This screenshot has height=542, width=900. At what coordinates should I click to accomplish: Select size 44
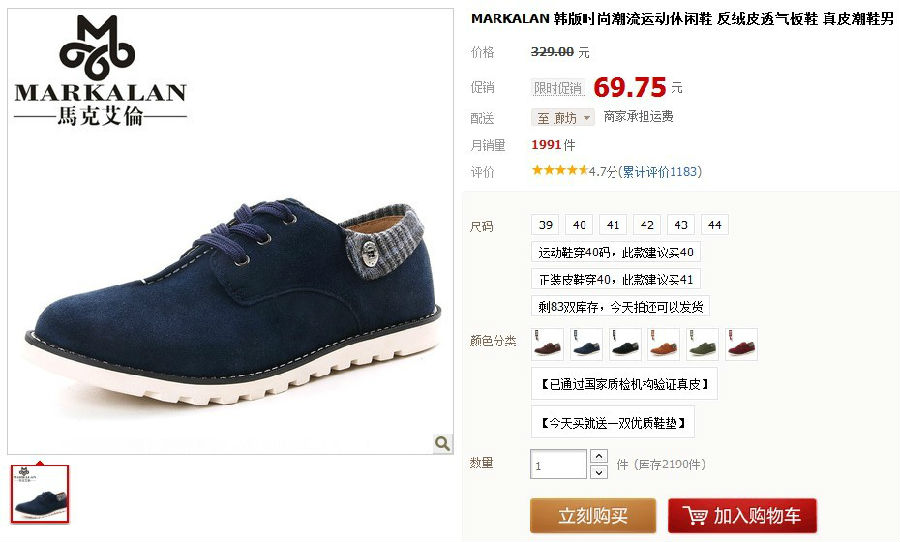pyautogui.click(x=715, y=225)
